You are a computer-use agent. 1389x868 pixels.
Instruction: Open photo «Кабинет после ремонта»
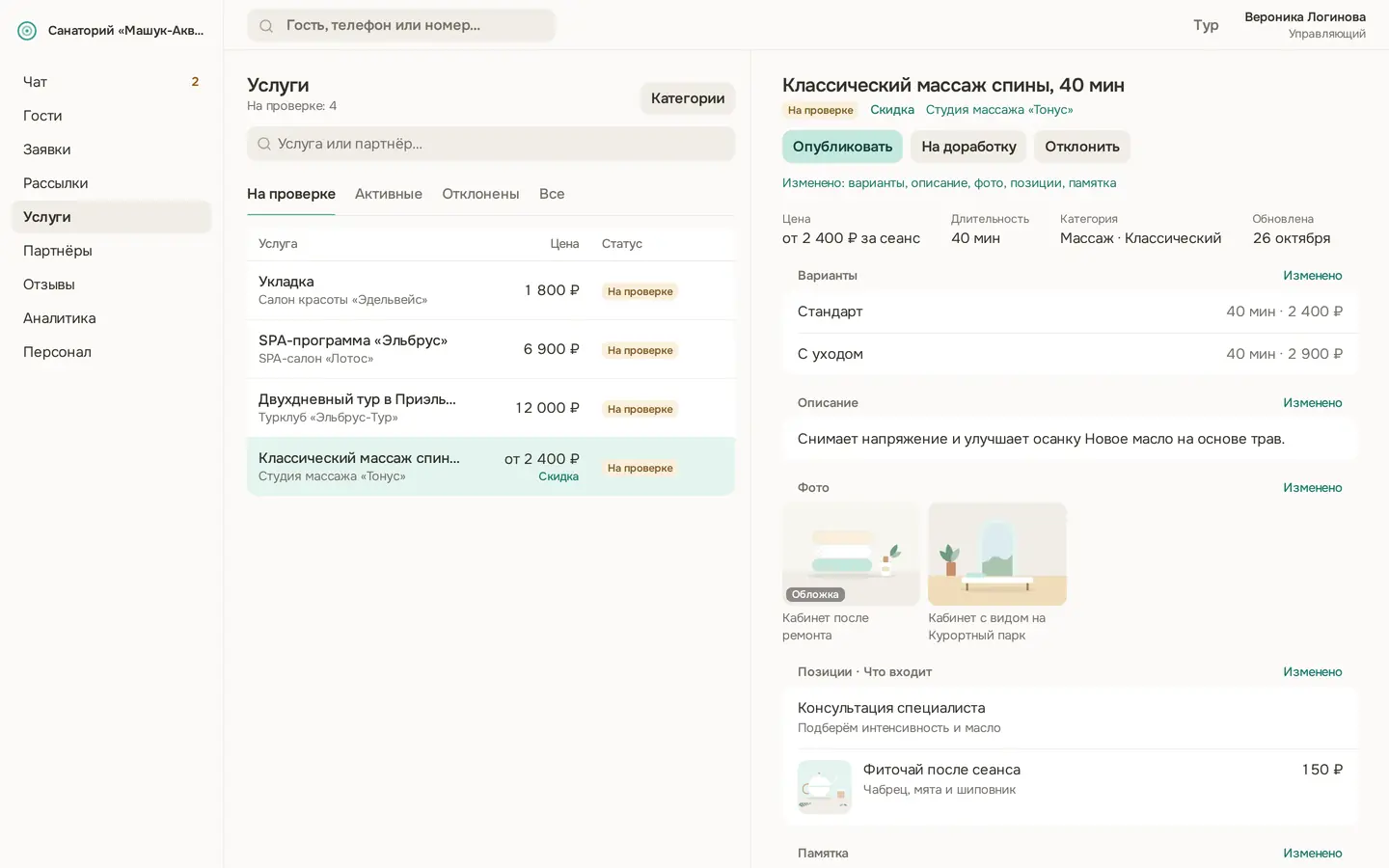pos(851,554)
